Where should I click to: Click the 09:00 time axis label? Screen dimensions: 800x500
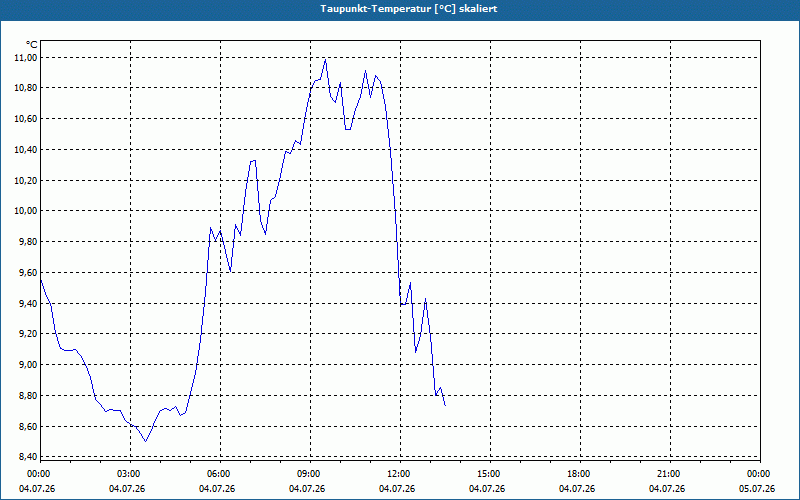pyautogui.click(x=310, y=474)
